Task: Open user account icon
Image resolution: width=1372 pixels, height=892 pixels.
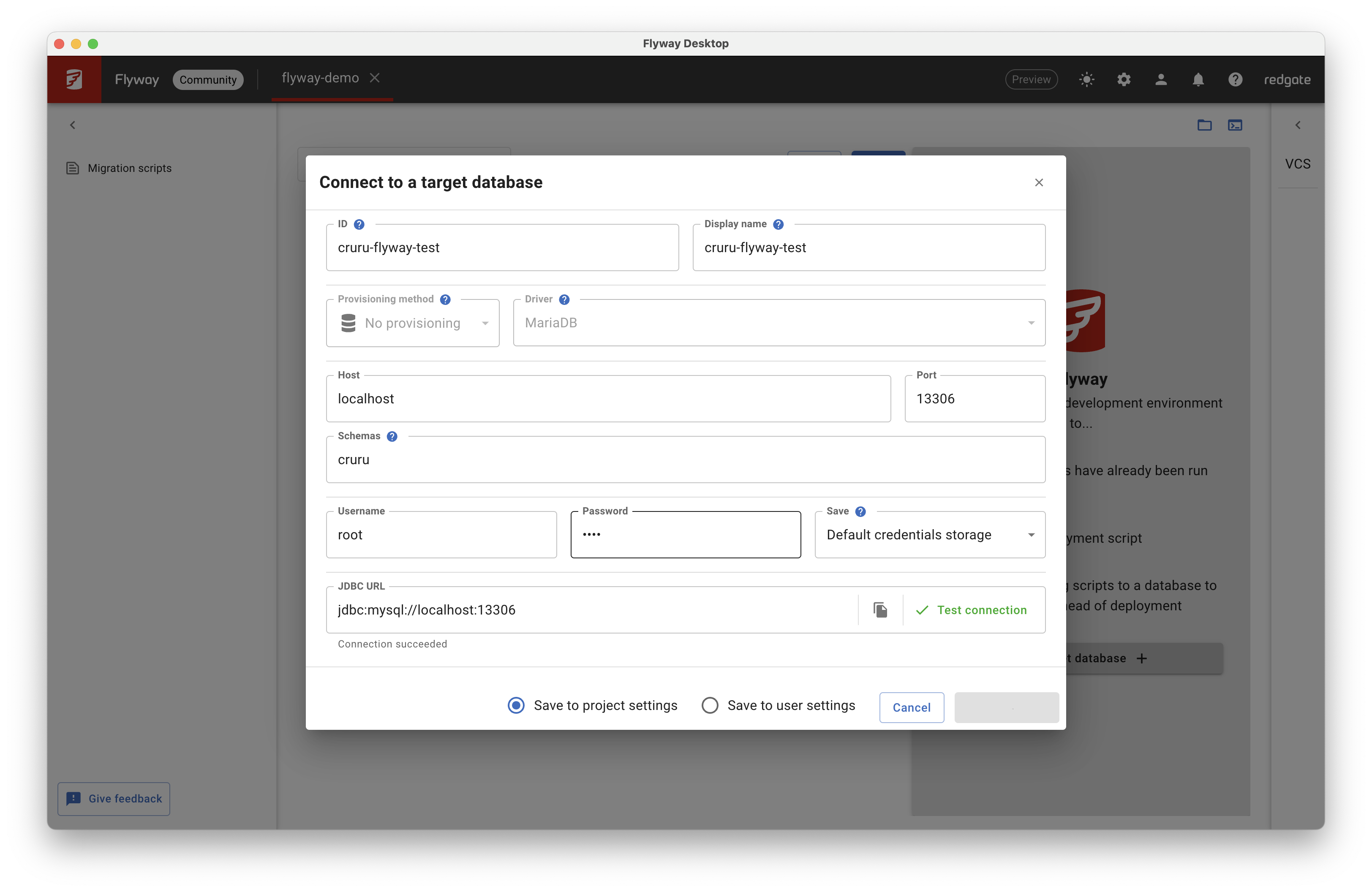Action: click(x=1161, y=79)
